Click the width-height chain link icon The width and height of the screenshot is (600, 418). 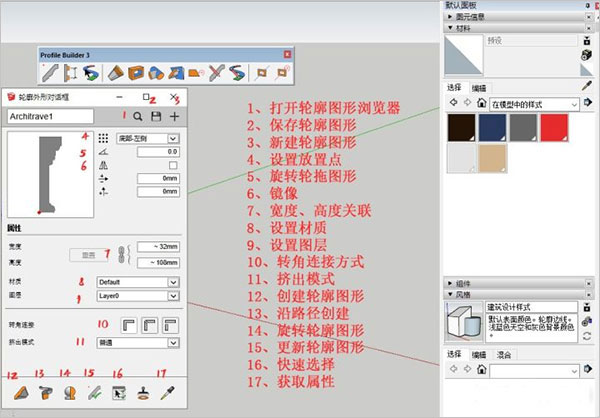(125, 255)
